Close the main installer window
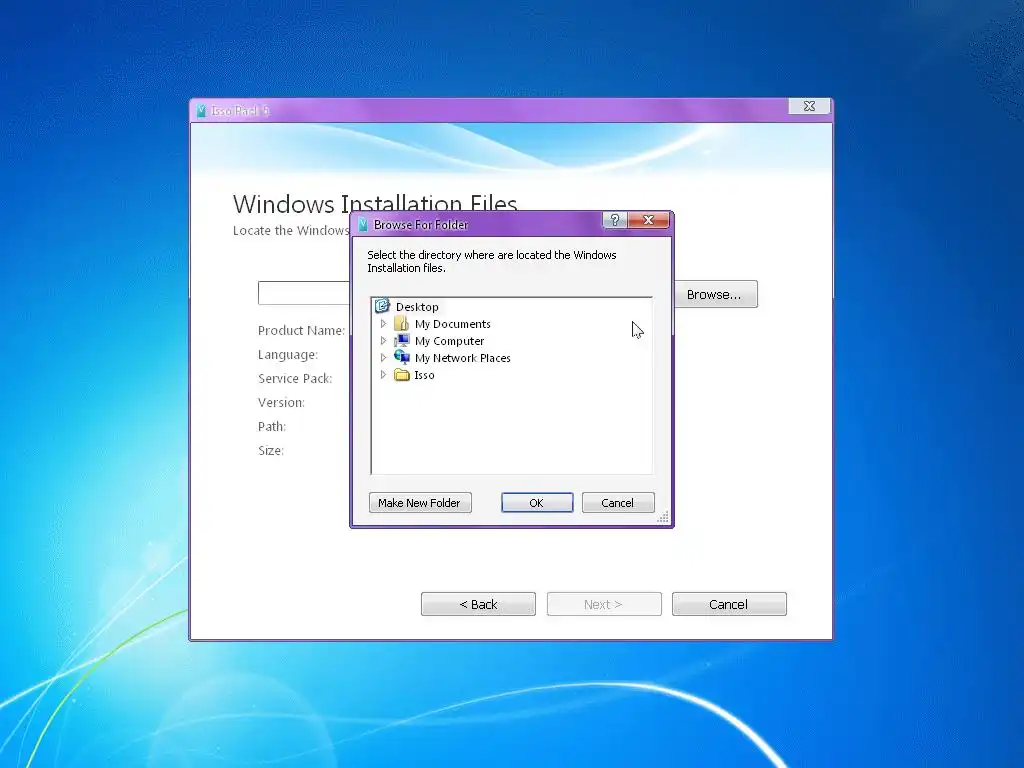1024x768 pixels. [809, 106]
